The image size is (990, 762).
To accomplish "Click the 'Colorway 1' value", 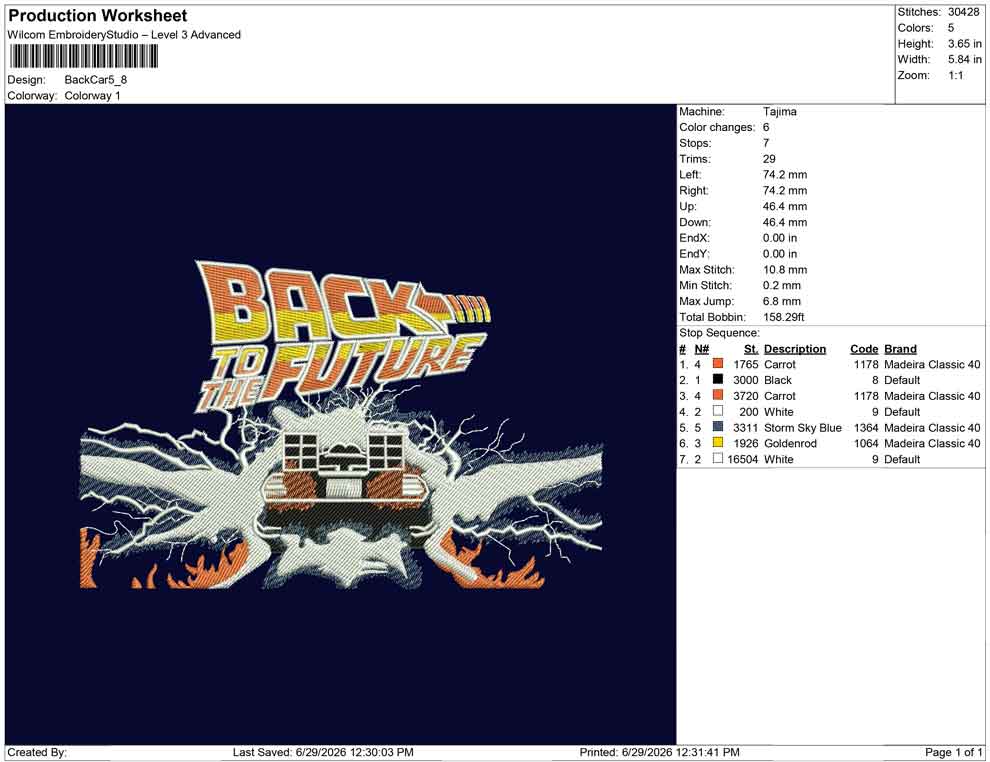I will click(x=92, y=96).
